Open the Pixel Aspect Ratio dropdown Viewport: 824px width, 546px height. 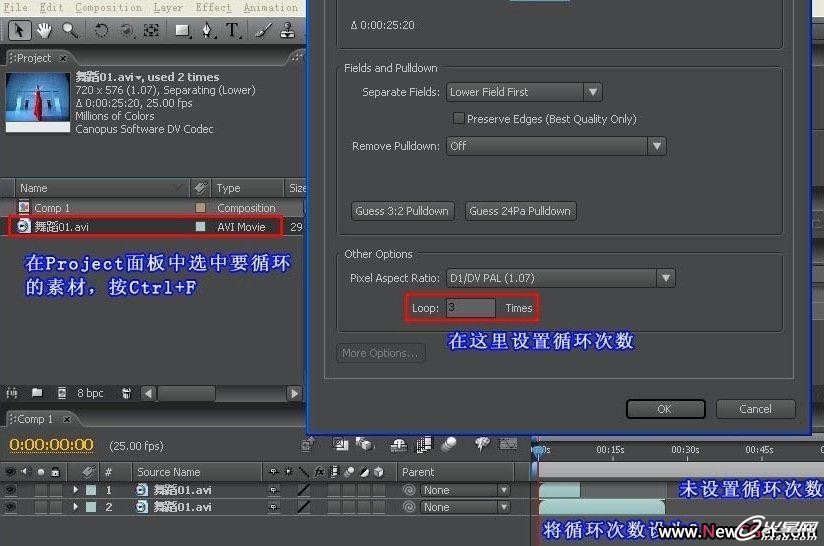pyautogui.click(x=561, y=278)
